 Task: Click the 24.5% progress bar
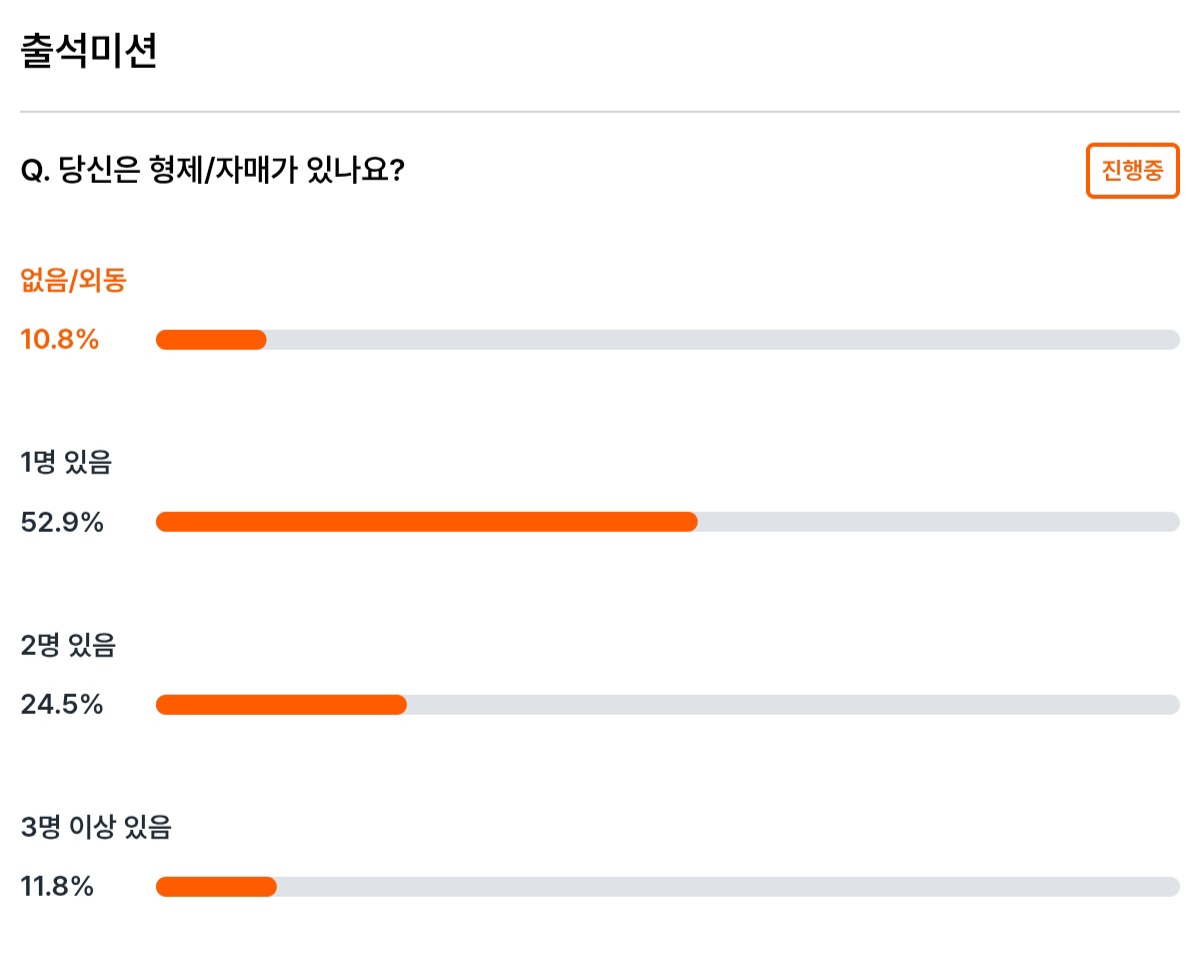click(668, 705)
